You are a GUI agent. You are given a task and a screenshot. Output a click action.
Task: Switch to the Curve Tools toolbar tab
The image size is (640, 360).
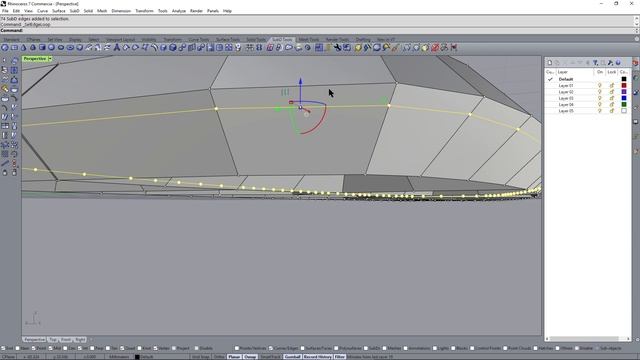pyautogui.click(x=199, y=40)
